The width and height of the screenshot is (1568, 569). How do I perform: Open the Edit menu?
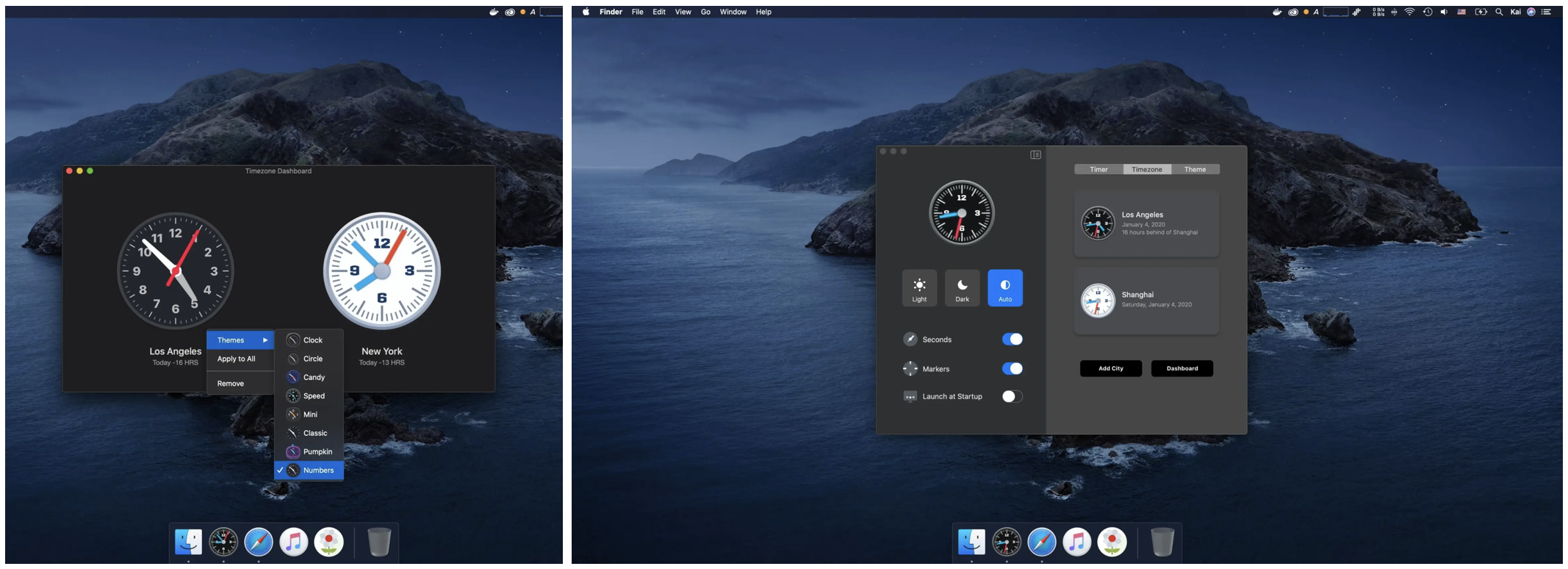click(659, 12)
